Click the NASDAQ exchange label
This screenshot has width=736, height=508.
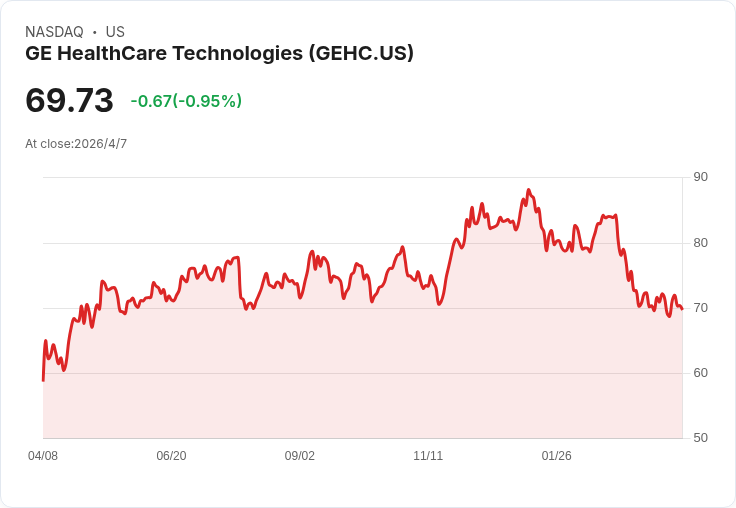[55, 32]
